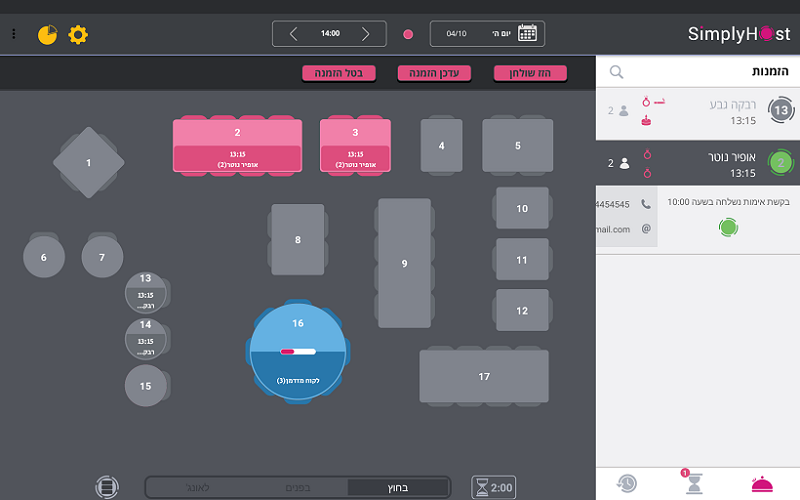Go to previous time with left arrow
Image resolution: width=800 pixels, height=500 pixels.
click(x=293, y=34)
